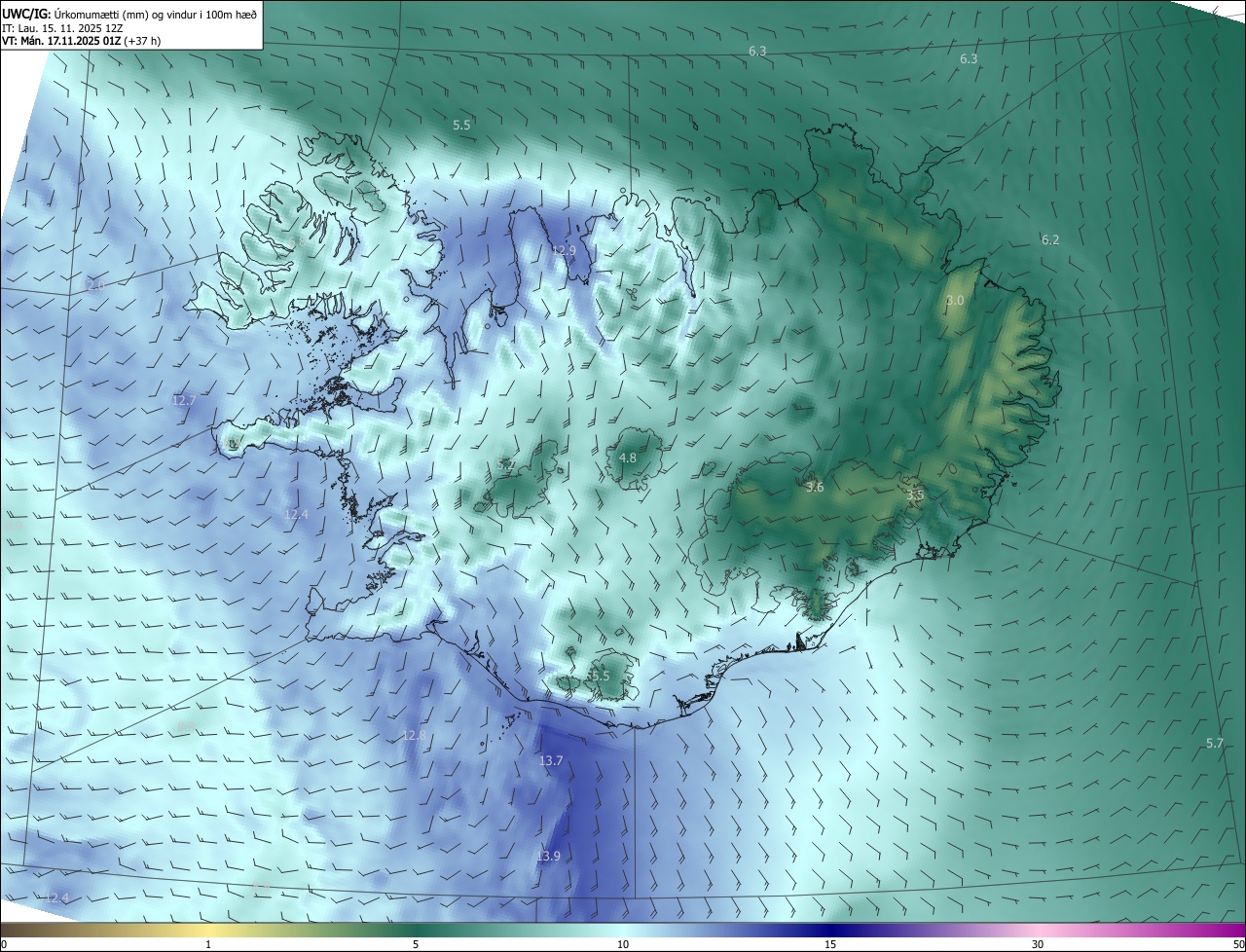
Task: Click the 12.0 value on the map
Action: (94, 285)
